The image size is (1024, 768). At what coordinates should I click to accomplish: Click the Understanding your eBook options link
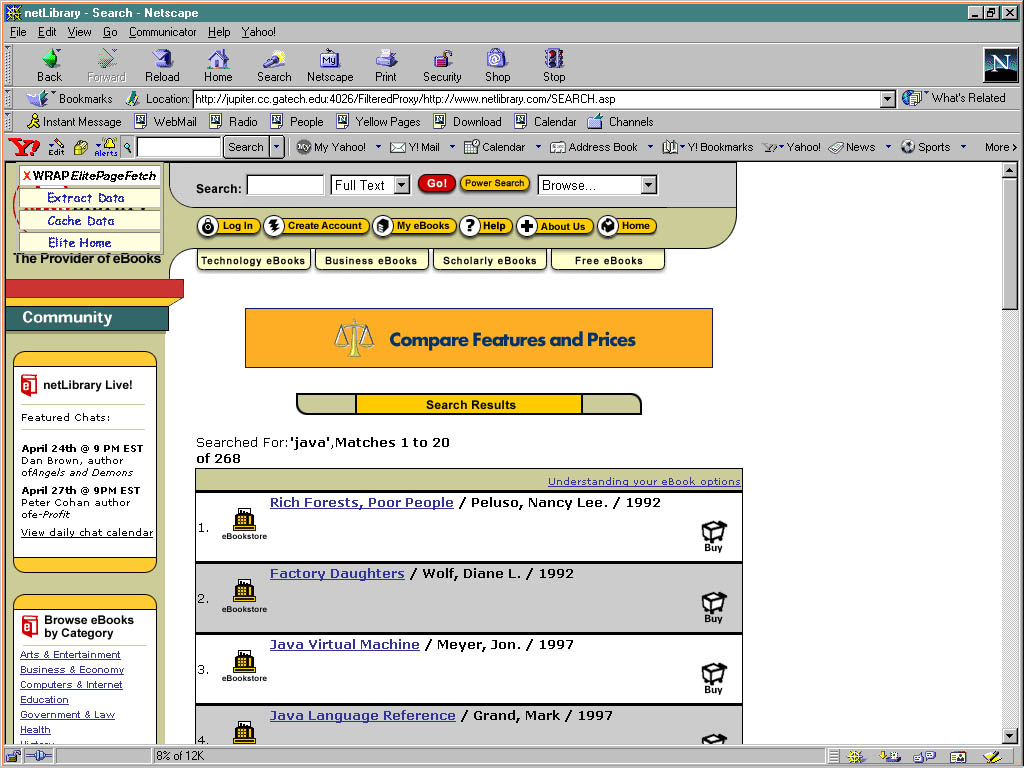pos(644,481)
